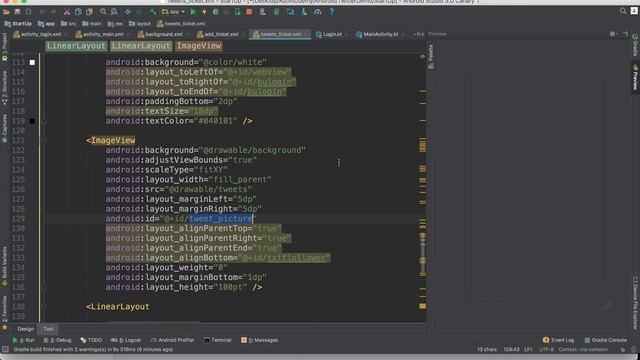Screen dimensions: 640x360
Task: Open the Logcat tool window
Action: click(126, 340)
